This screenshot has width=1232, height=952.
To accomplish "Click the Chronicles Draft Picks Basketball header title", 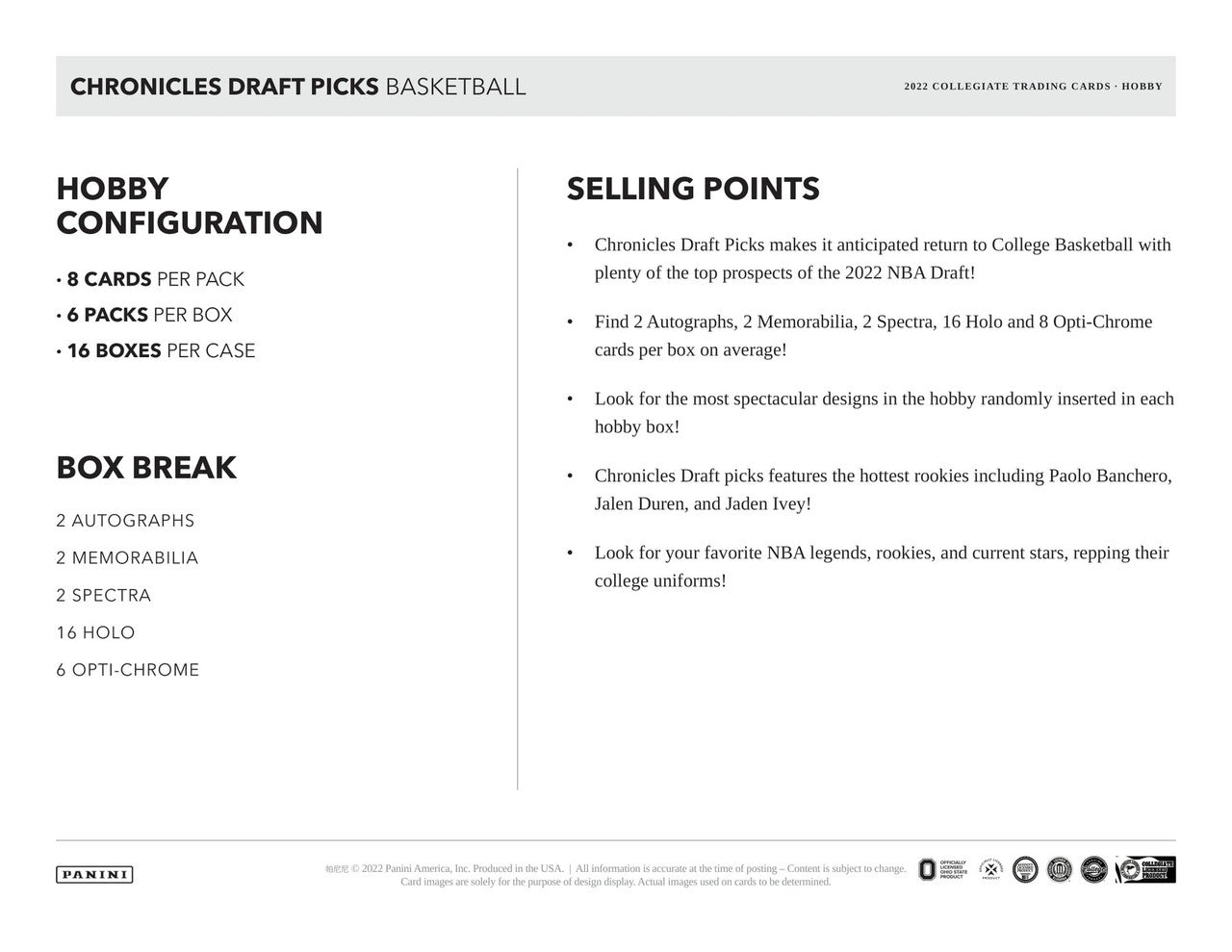I will tap(298, 87).
